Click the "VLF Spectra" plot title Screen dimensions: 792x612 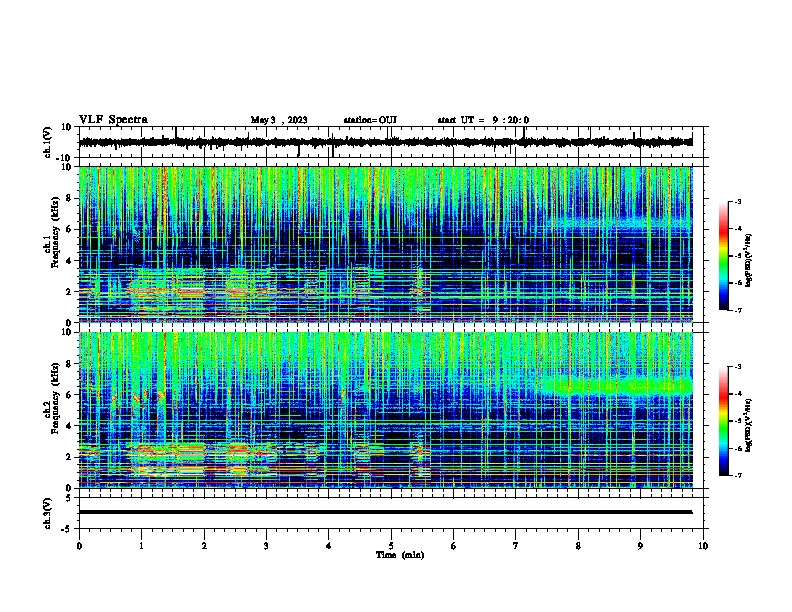[x=113, y=120]
